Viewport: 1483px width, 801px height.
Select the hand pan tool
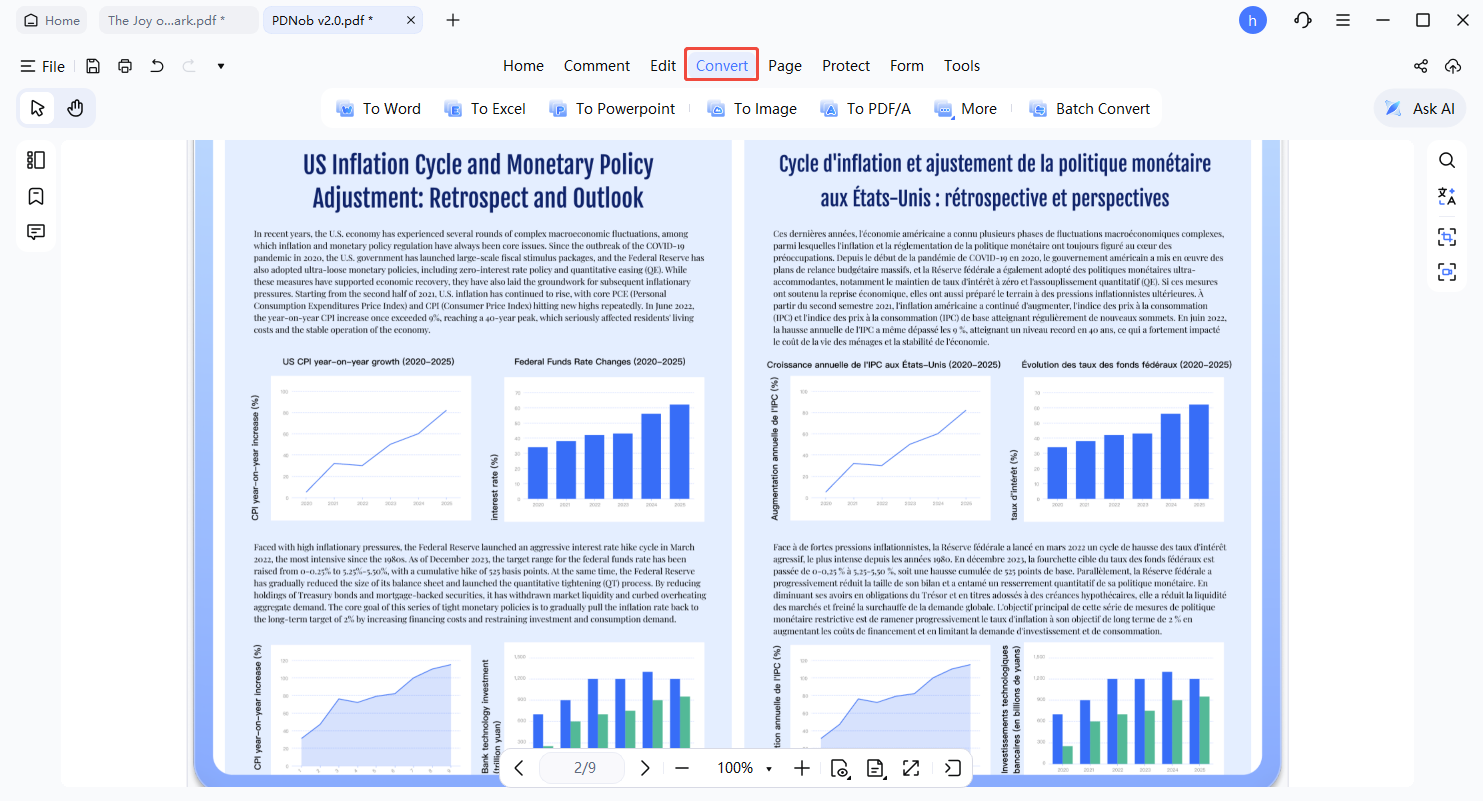(x=75, y=108)
